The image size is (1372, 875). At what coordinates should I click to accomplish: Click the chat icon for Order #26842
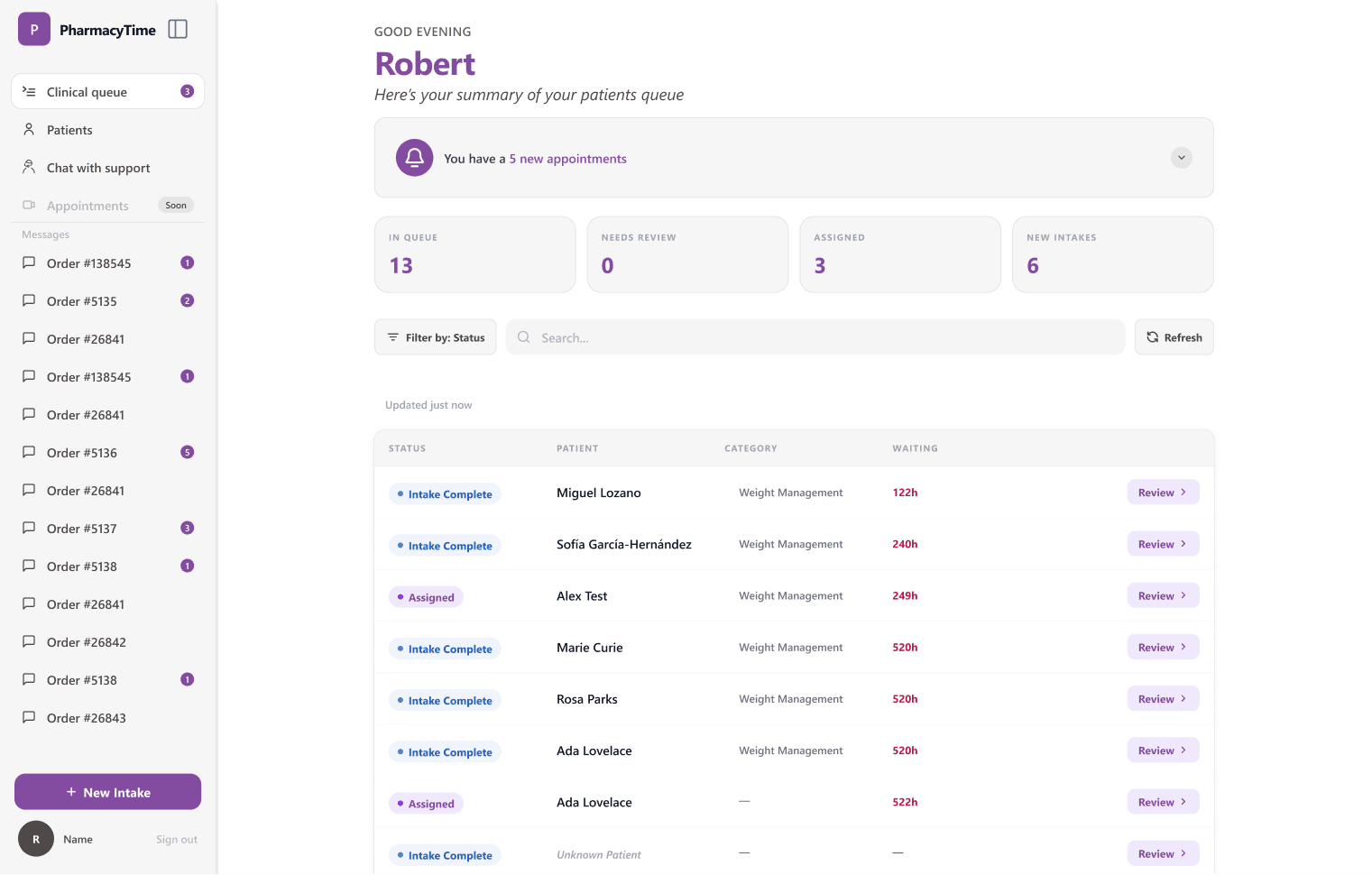(29, 641)
